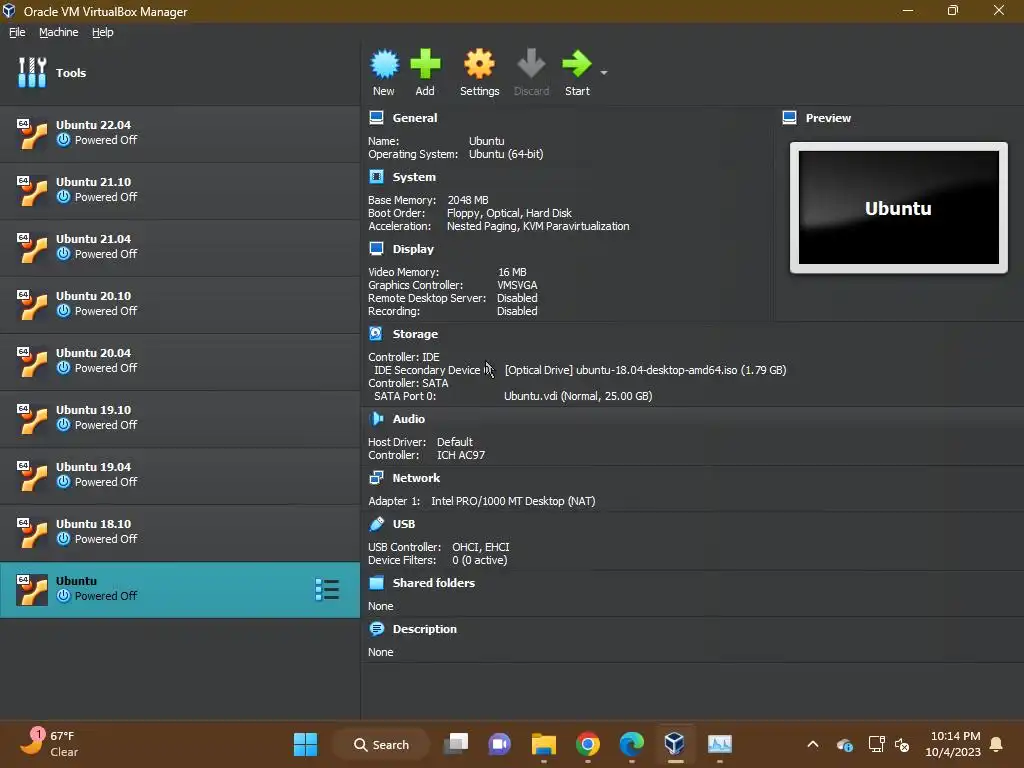Open the Windows Start menu
The height and width of the screenshot is (768, 1024).
(x=305, y=744)
